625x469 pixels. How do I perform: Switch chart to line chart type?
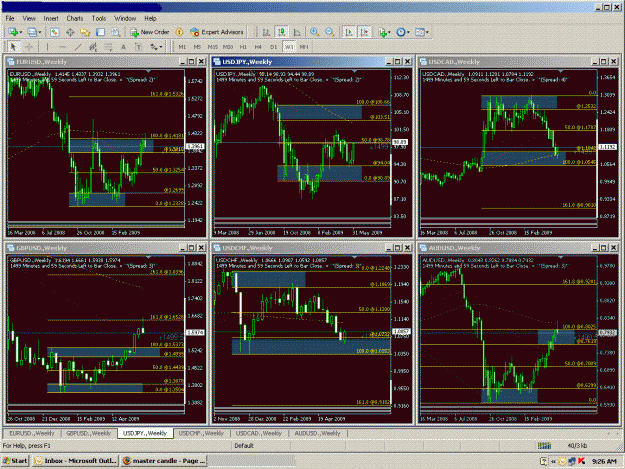tap(297, 32)
